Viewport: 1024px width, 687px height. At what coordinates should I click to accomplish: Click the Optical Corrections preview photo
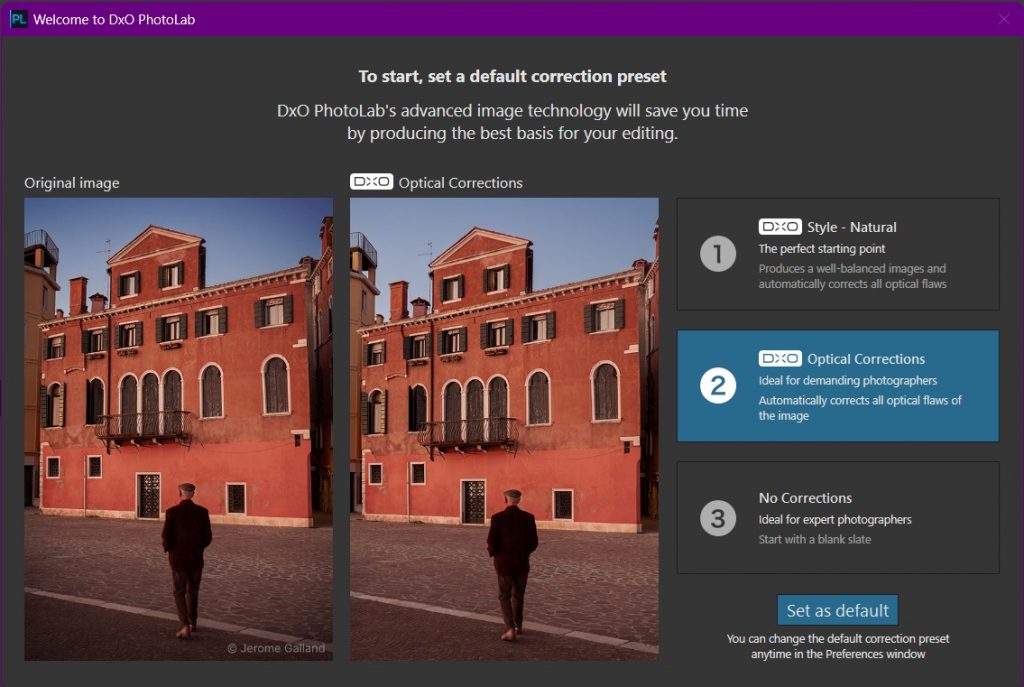(x=504, y=429)
